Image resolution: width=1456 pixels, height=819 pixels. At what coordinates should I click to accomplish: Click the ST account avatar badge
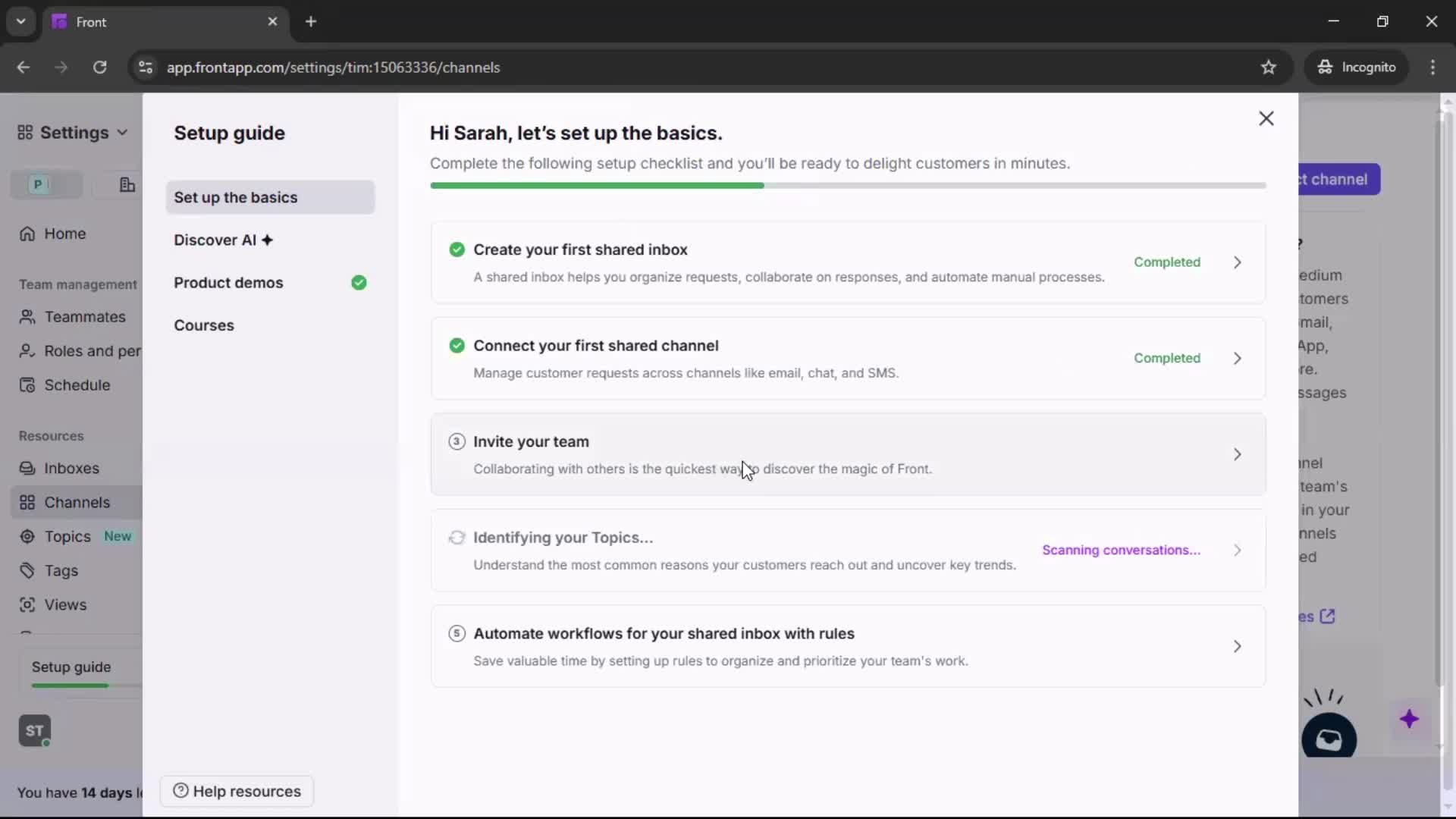(x=34, y=730)
